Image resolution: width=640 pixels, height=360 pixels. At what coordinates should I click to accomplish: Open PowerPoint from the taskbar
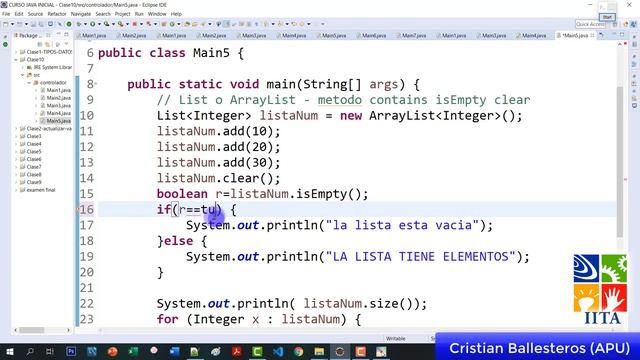(113, 351)
